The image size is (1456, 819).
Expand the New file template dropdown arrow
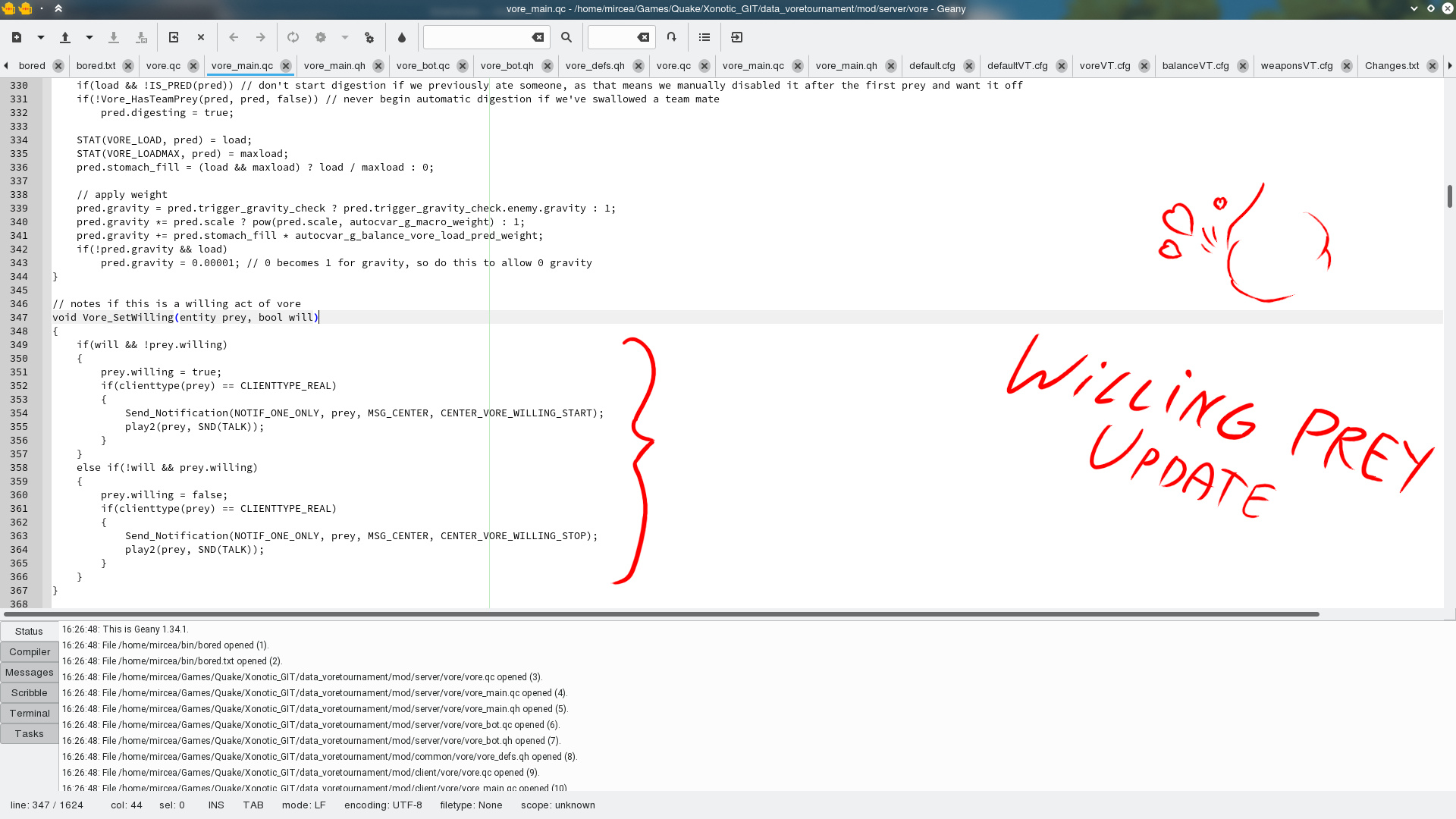(x=41, y=37)
